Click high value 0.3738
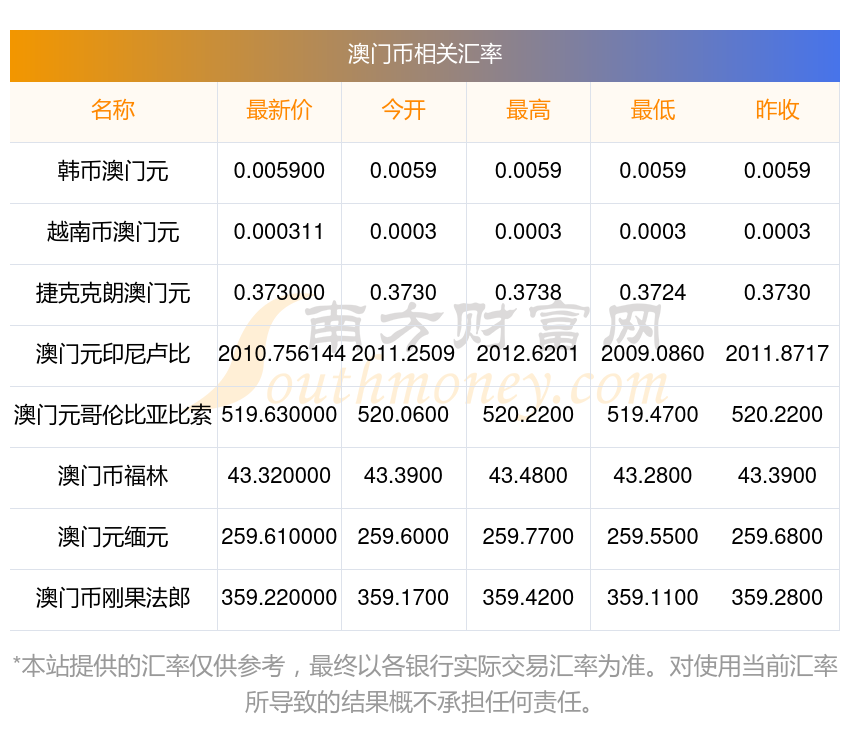850x733 pixels. pyautogui.click(x=528, y=293)
